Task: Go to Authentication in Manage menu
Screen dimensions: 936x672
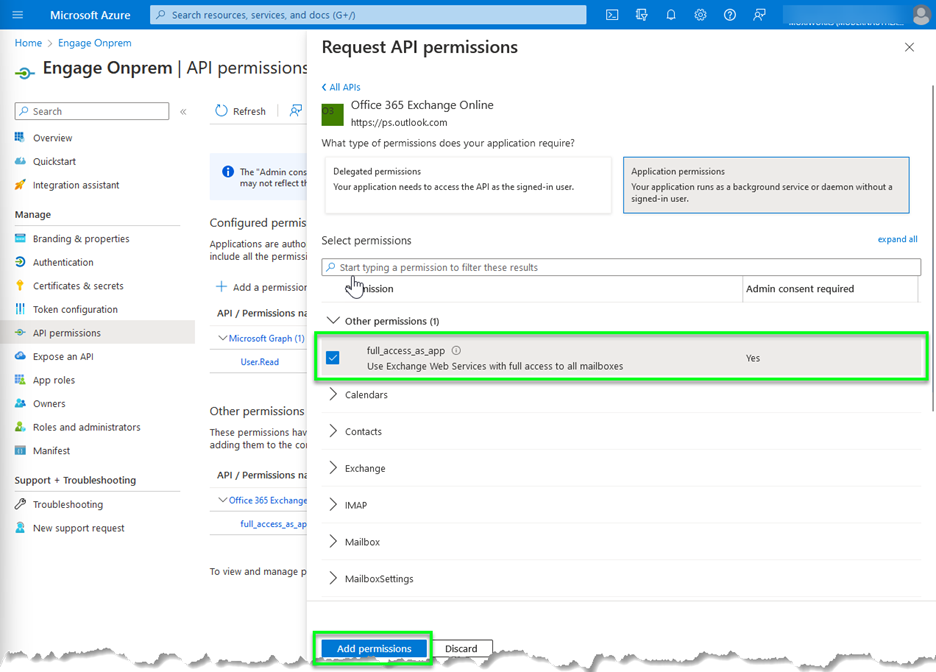Action: [x=63, y=262]
